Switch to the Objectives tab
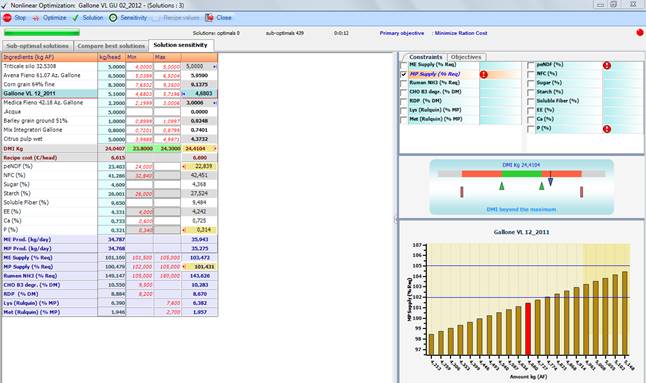This screenshot has height=383, width=646. click(x=466, y=57)
